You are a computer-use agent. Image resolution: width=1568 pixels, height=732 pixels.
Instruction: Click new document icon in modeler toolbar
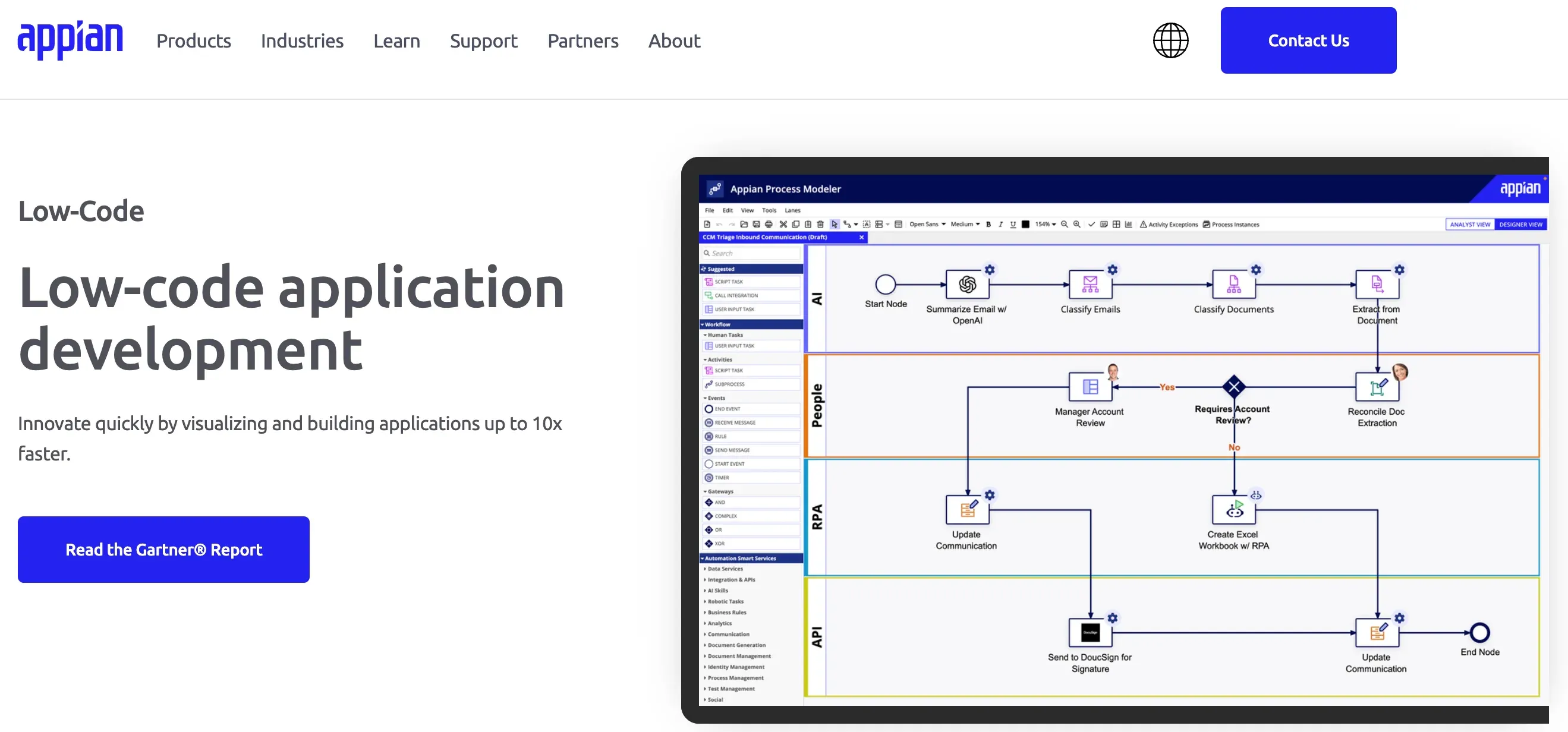coord(707,225)
